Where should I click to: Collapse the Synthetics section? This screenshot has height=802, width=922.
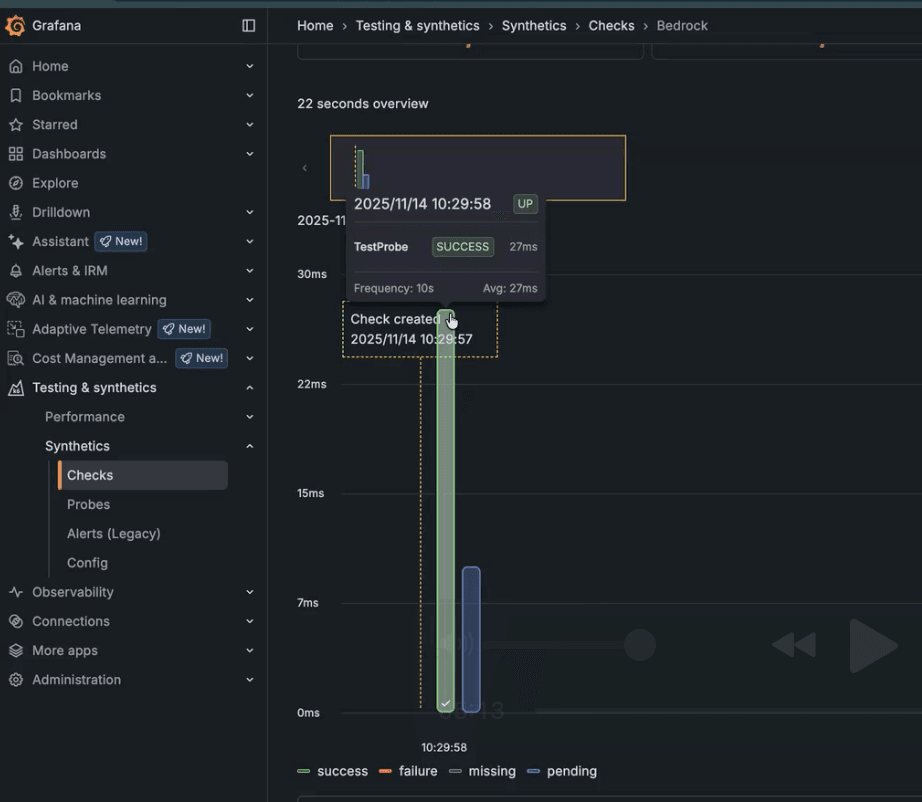(x=248, y=446)
